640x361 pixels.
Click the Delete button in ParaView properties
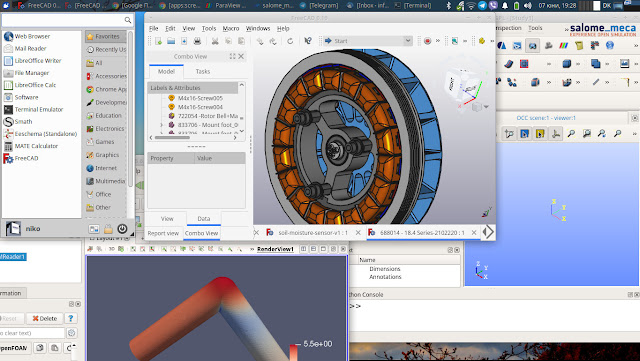click(45, 319)
